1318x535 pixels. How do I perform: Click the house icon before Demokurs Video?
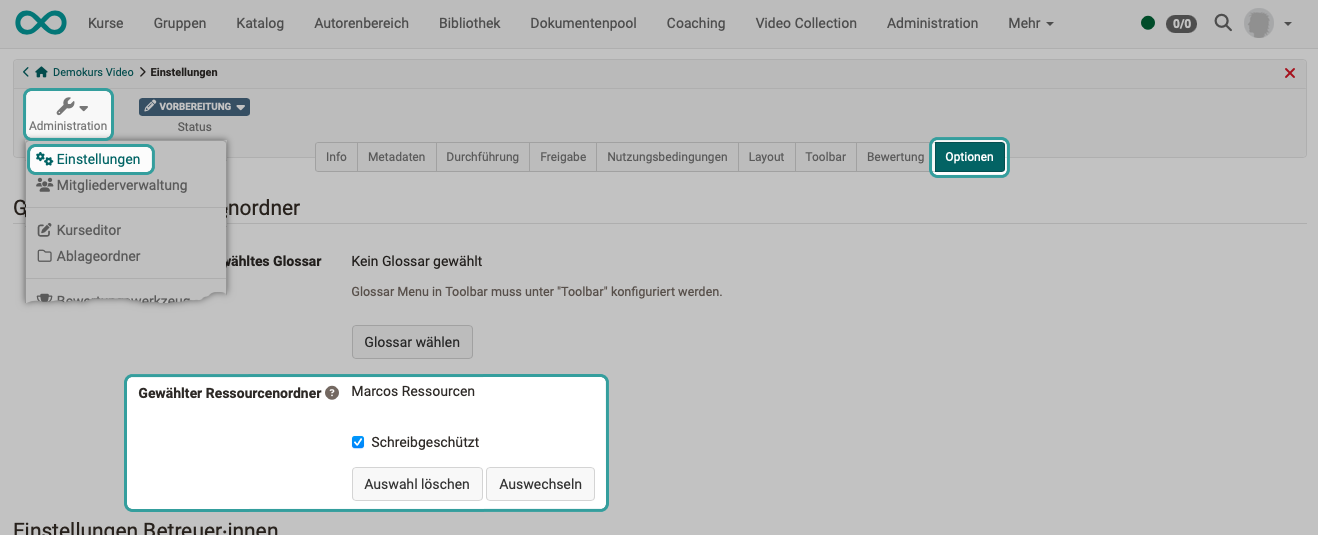[41, 72]
